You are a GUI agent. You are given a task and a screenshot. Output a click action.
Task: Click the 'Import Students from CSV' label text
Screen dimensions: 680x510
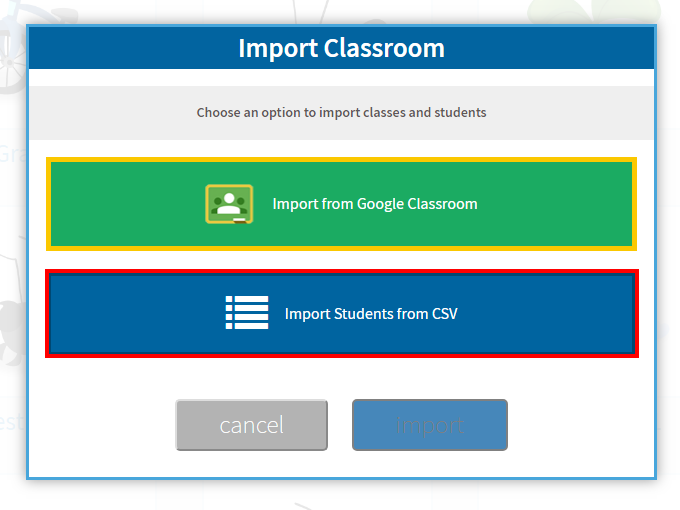[x=371, y=313]
